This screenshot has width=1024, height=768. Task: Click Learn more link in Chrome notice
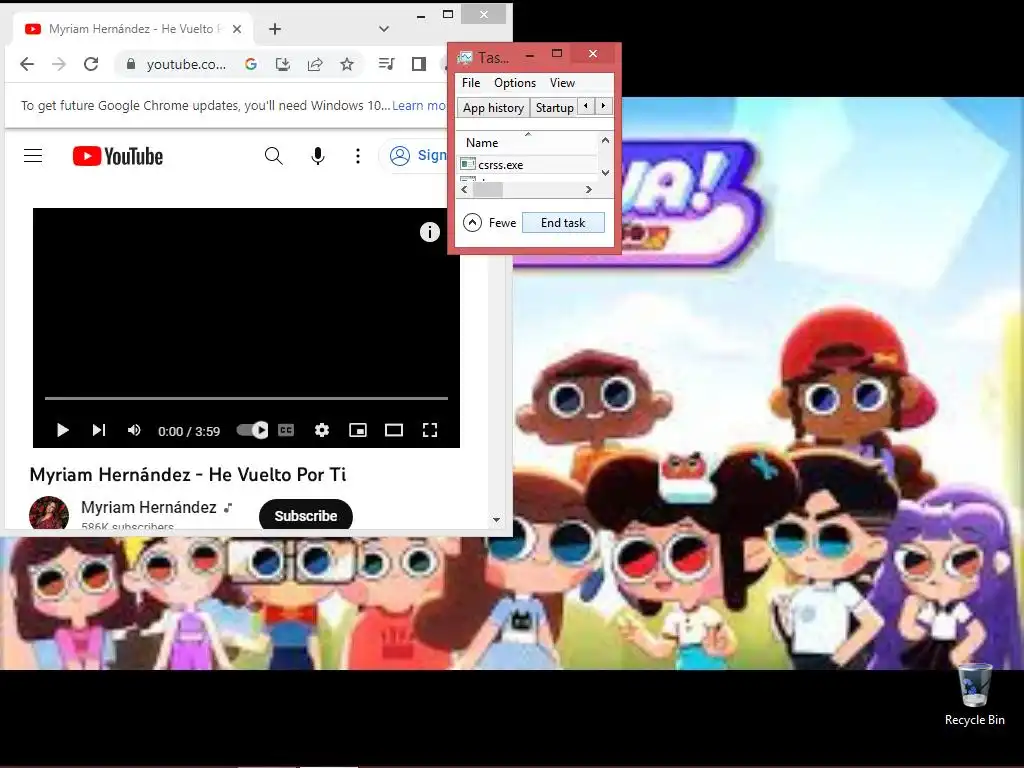click(419, 105)
